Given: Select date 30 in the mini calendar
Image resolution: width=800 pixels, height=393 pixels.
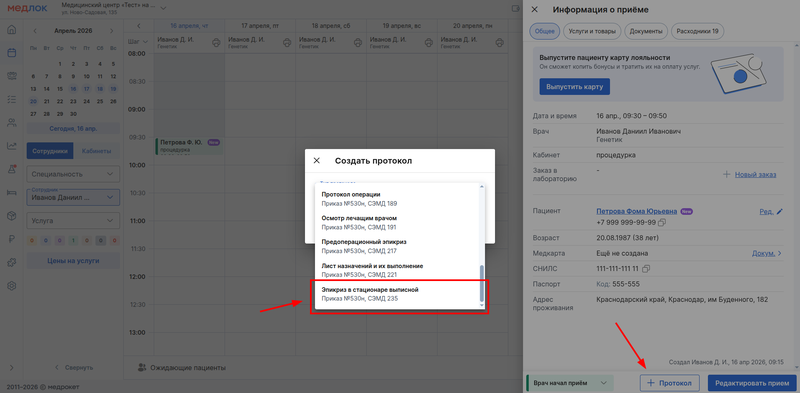Looking at the screenshot, I should tap(73, 114).
